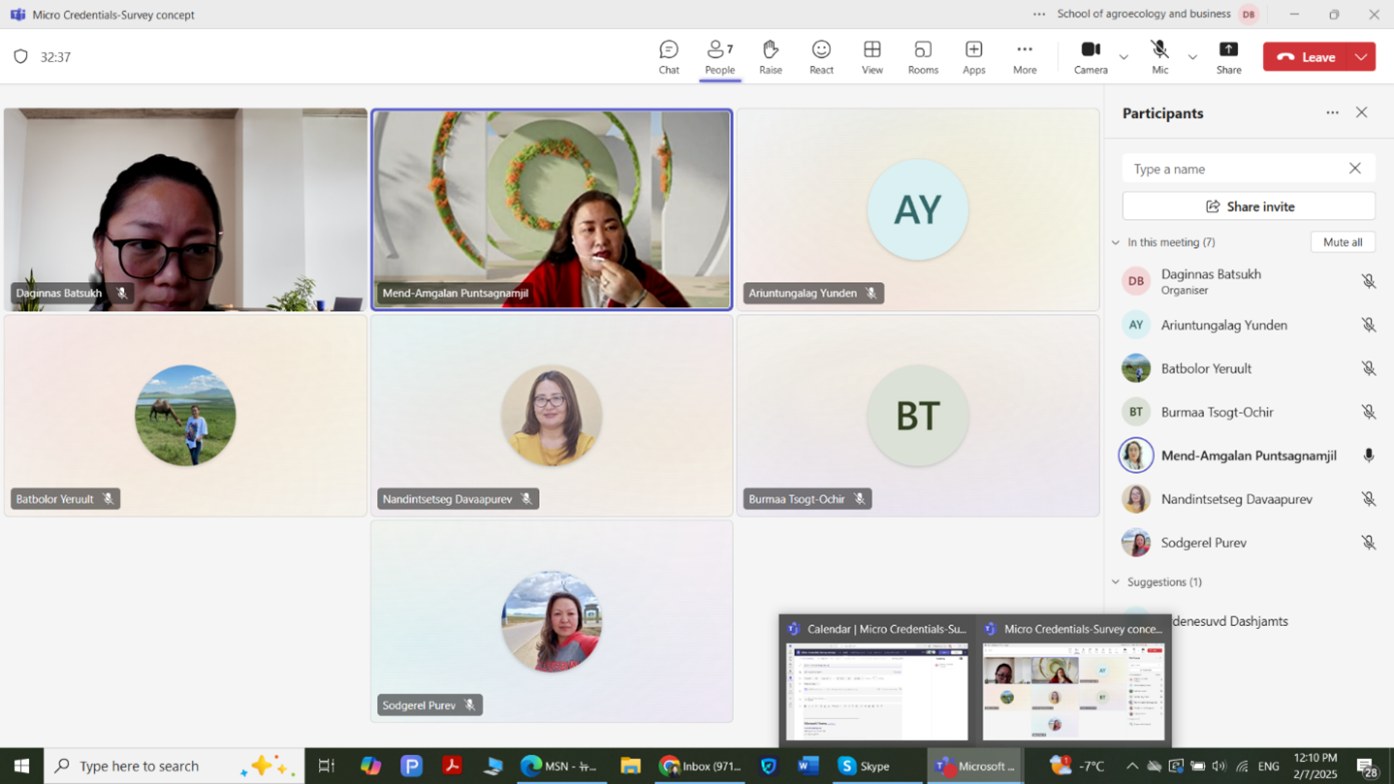Screen dimensions: 1394x784
Task: Collapse the 'In this meeting (7)' section
Action: click(1116, 242)
